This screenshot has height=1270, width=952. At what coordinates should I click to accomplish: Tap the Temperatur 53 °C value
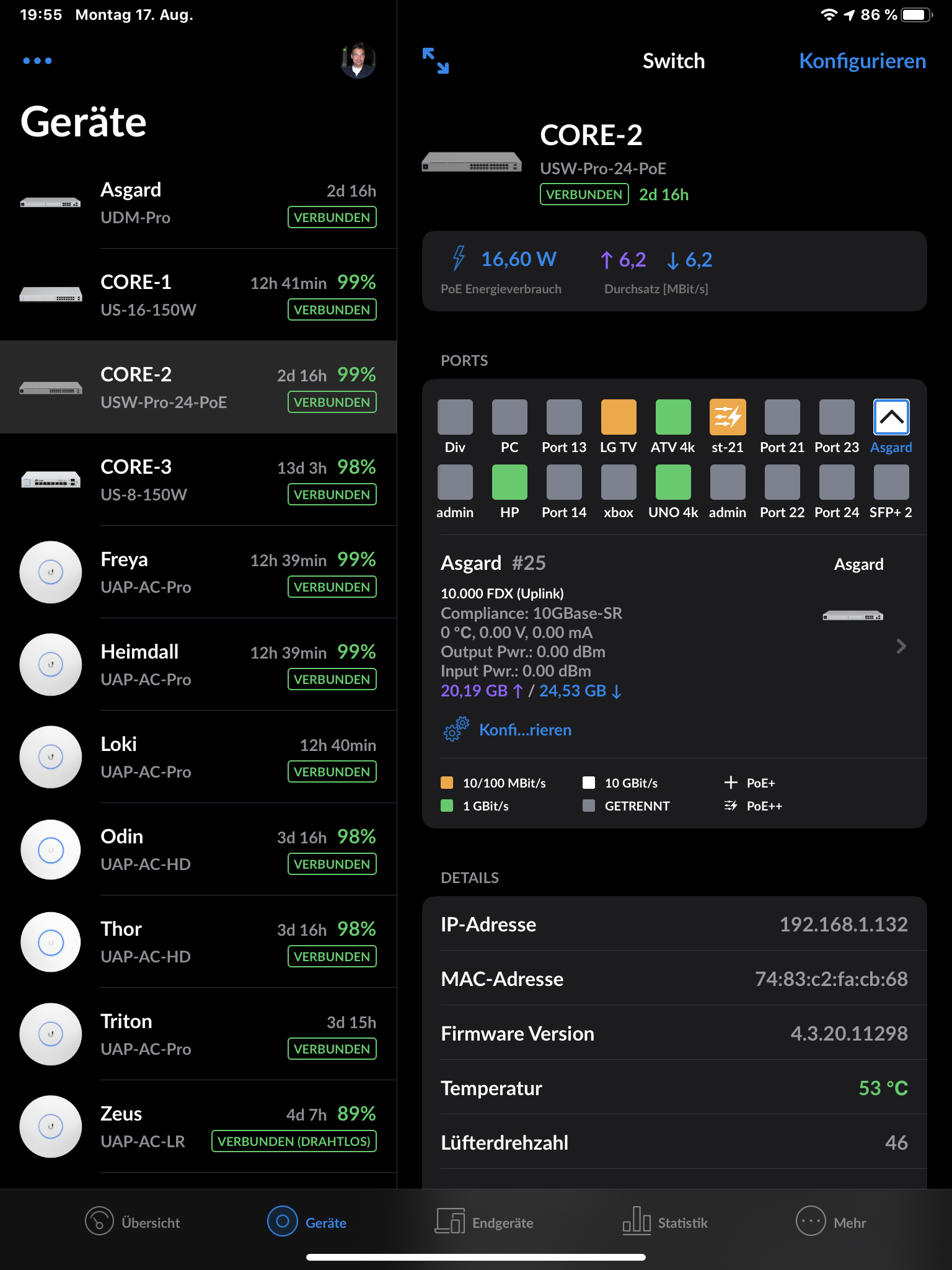[883, 1088]
